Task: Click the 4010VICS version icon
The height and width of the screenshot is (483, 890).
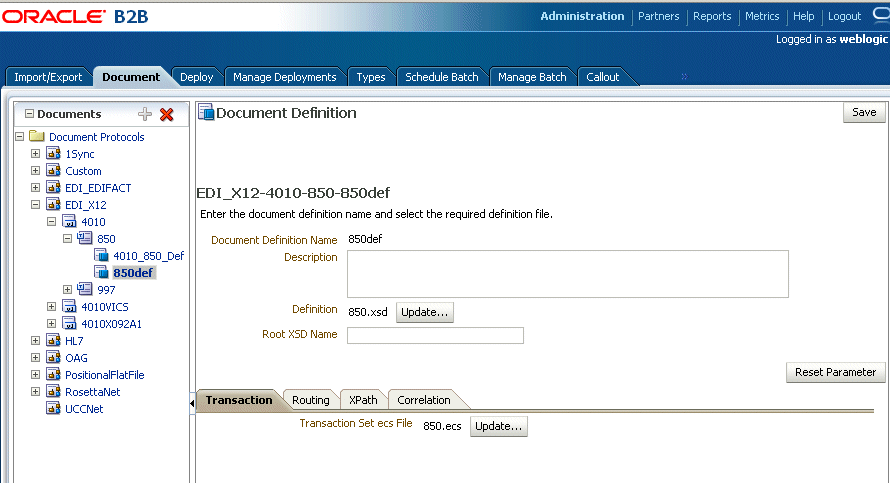Action: click(x=69, y=306)
